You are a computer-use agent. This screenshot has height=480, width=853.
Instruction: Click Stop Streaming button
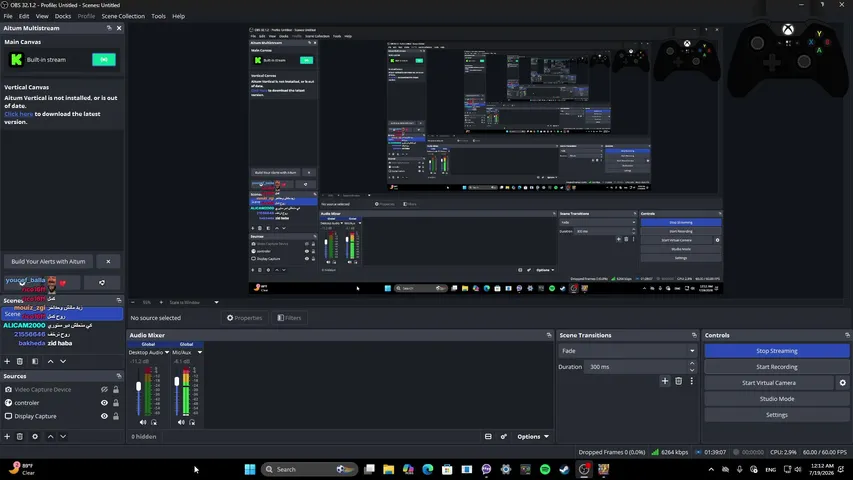point(777,351)
